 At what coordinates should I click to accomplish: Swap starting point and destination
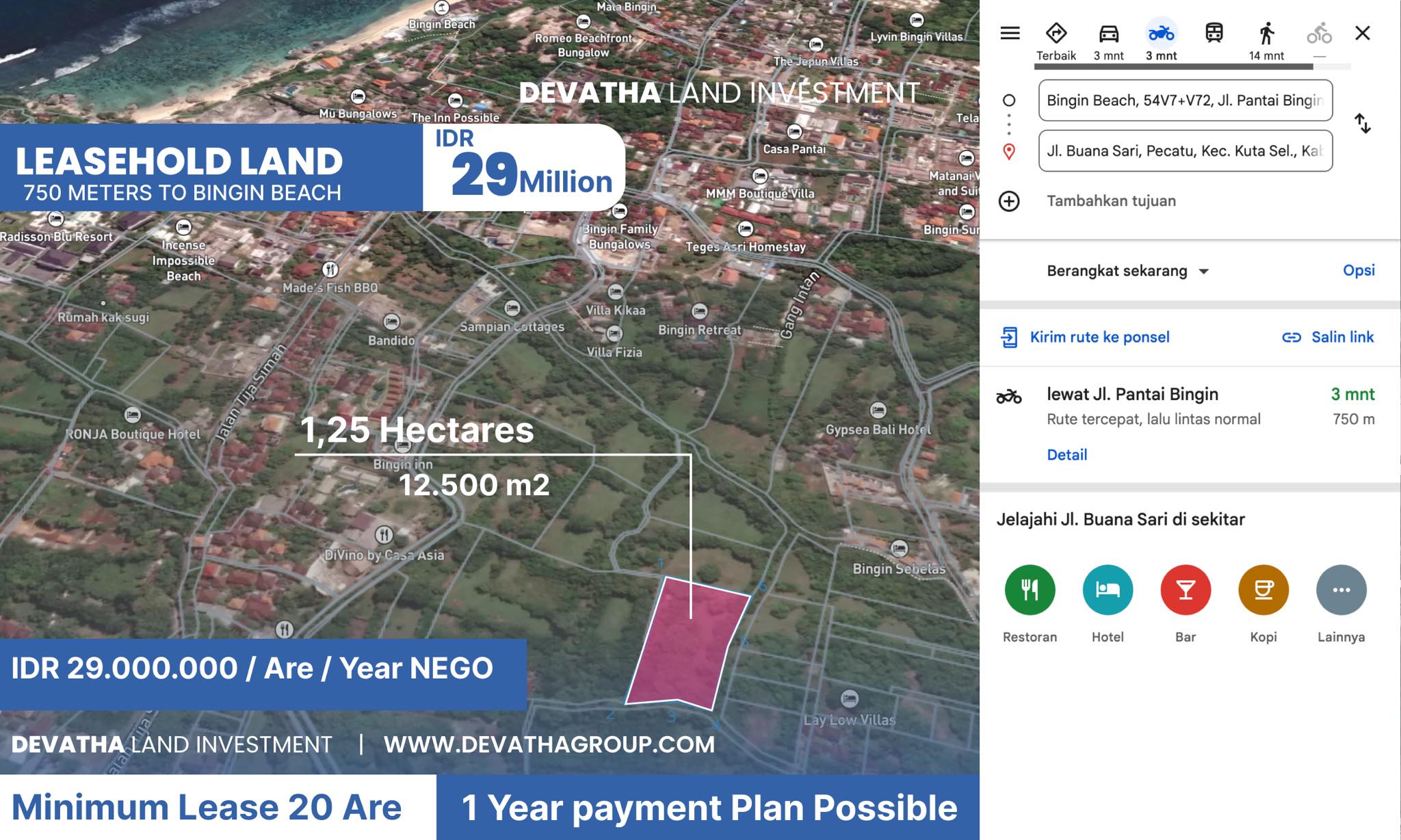1362,124
